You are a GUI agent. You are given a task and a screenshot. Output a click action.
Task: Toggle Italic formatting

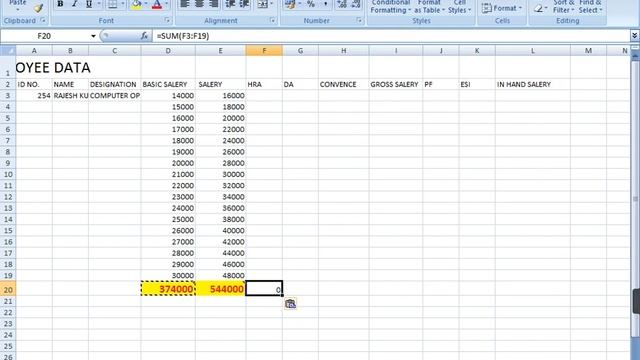[74, 4]
